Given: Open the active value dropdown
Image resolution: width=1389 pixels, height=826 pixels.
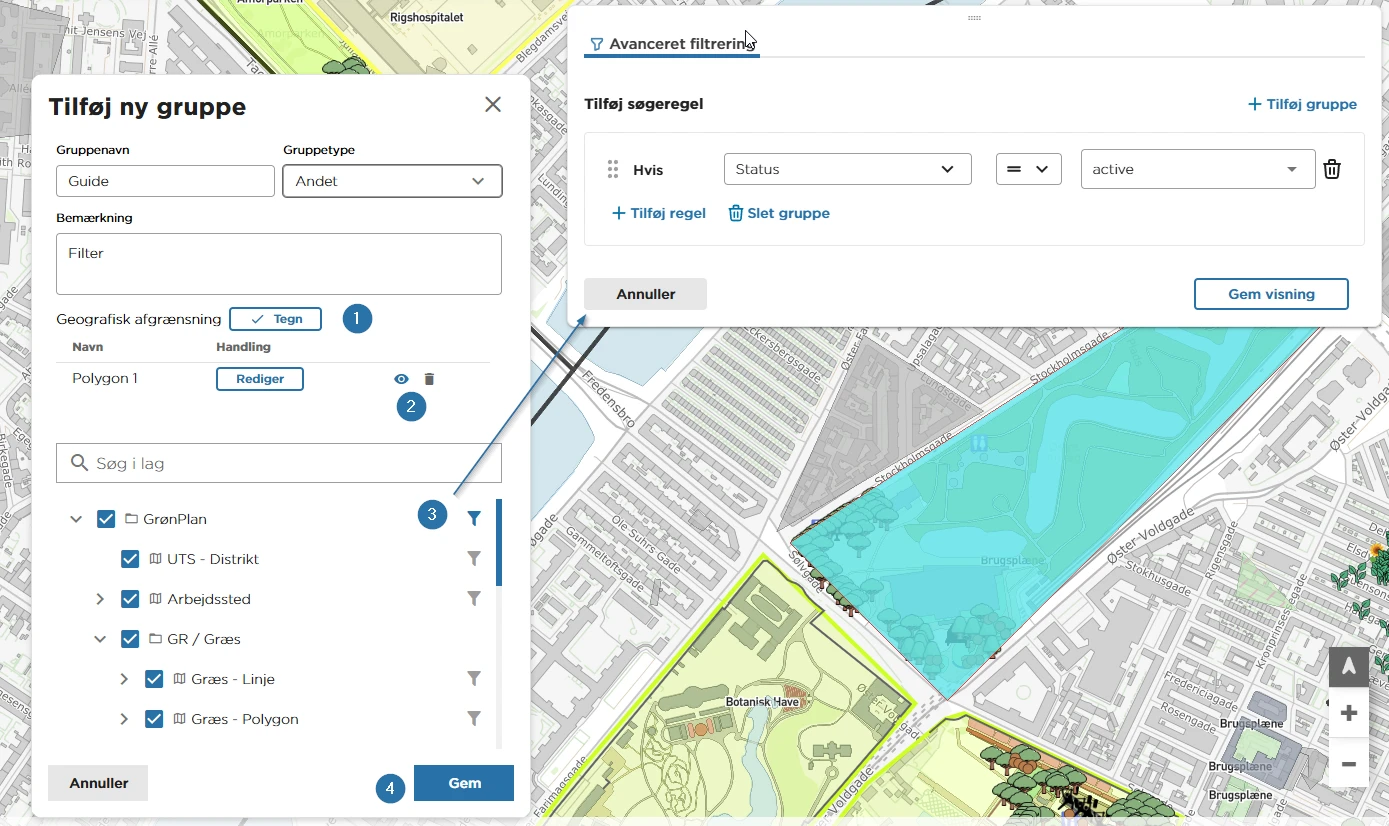Looking at the screenshot, I should click(1198, 169).
